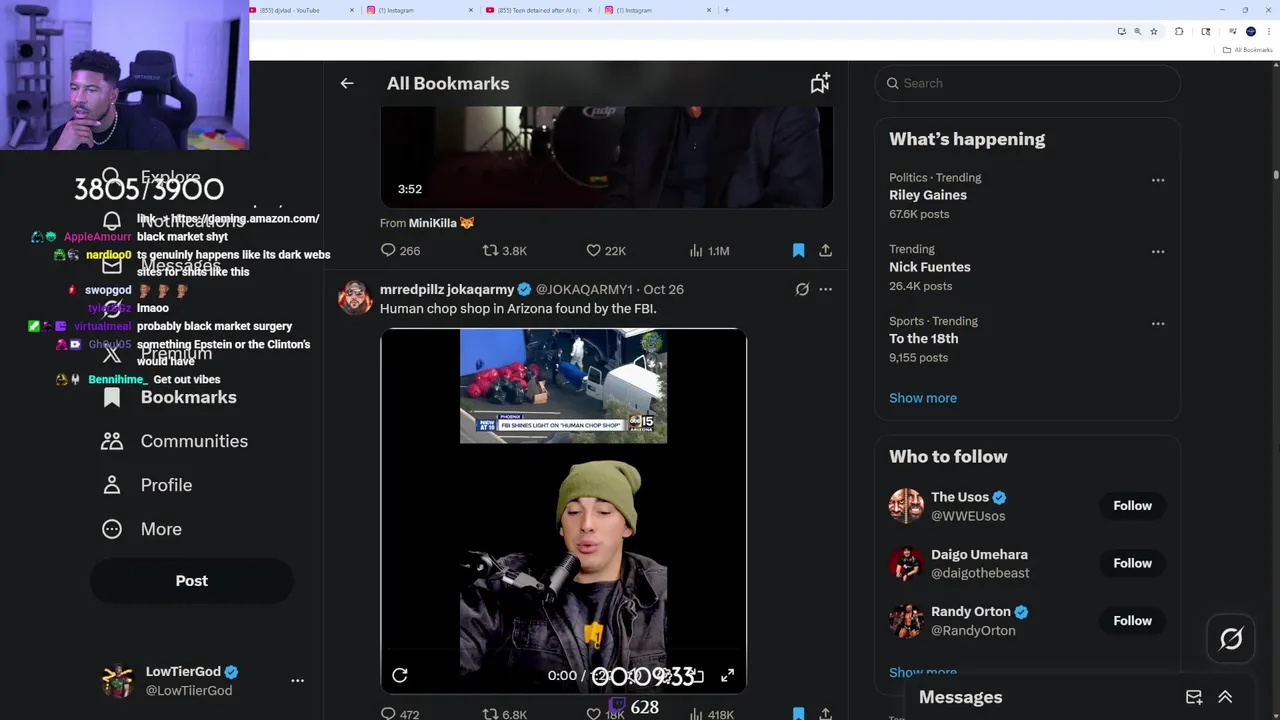Image resolution: width=1280 pixels, height=720 pixels.
Task: Repost the chop shop post (6.8K)
Action: [504, 714]
